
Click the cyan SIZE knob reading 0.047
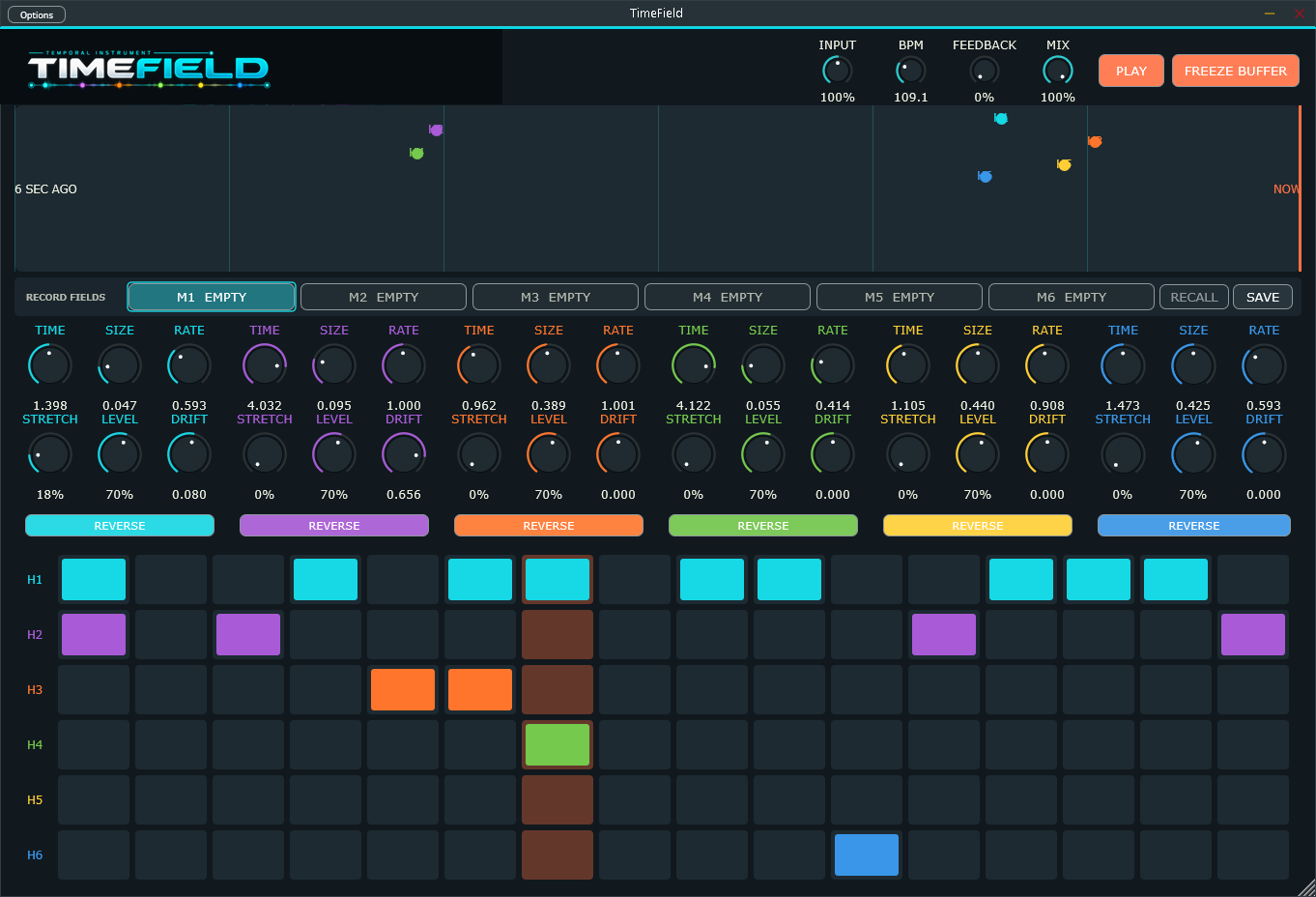point(120,365)
